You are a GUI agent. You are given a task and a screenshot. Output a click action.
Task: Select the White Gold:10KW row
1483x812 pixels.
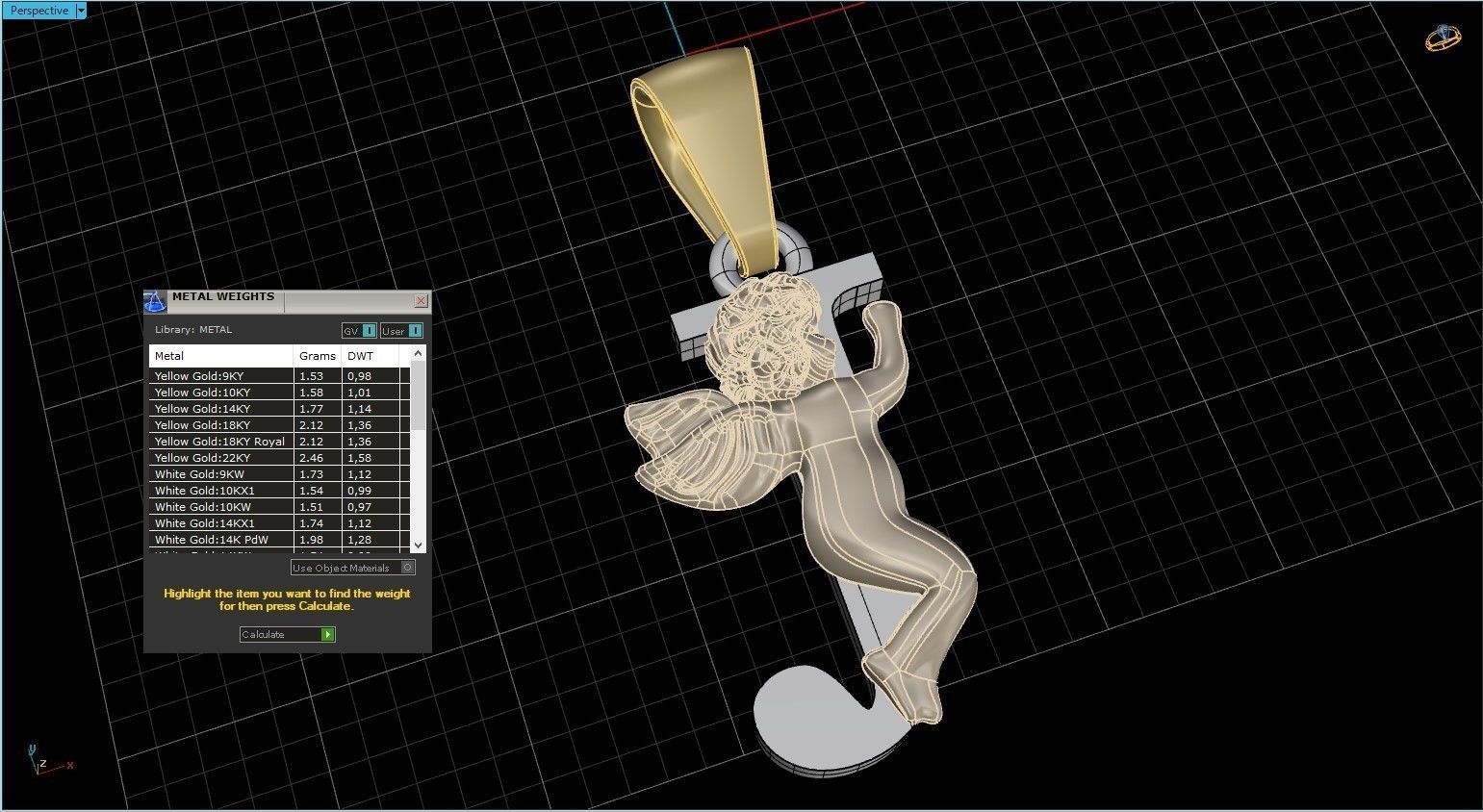tap(279, 507)
